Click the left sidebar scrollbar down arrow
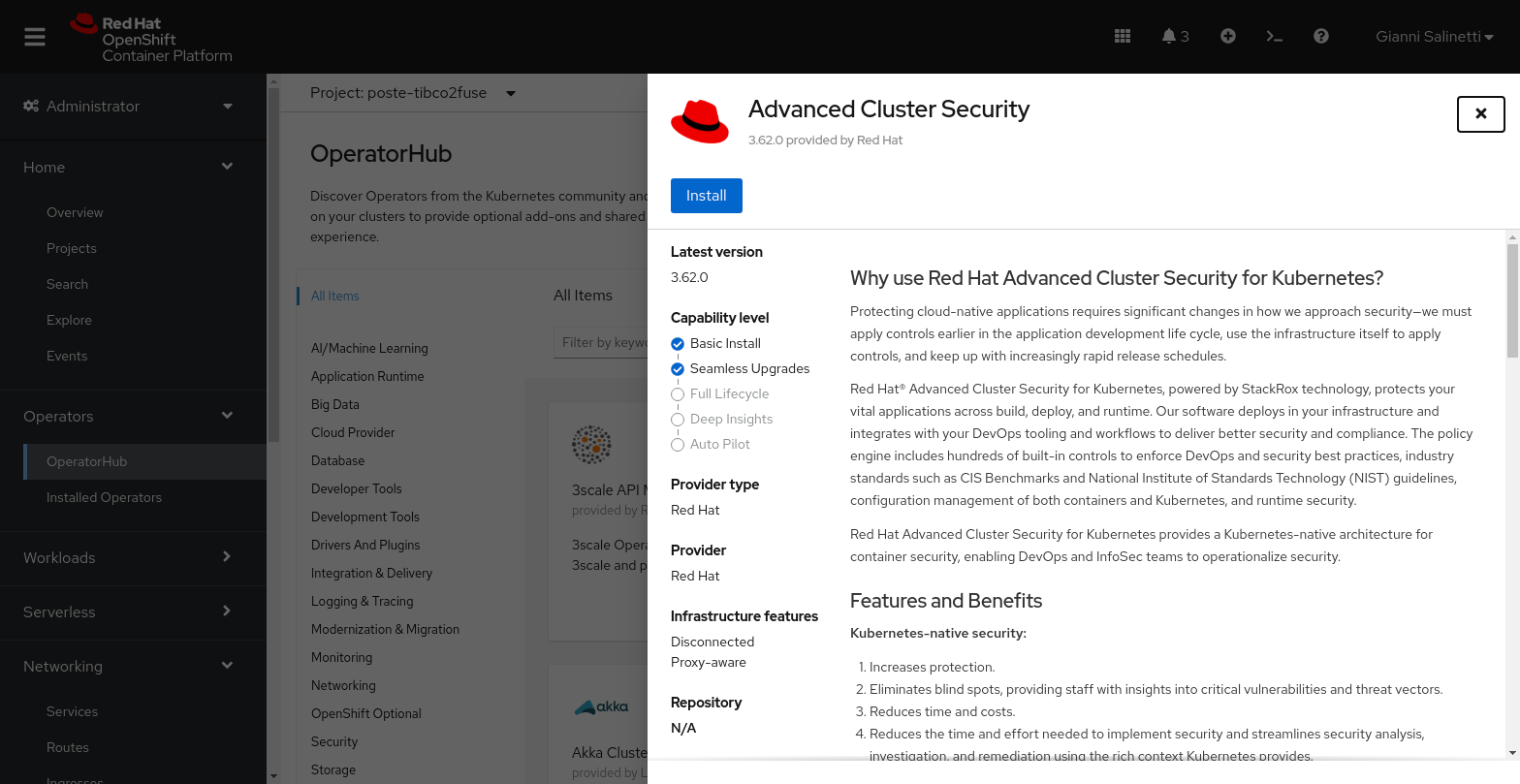Screen dimensions: 1520x784 tap(273, 775)
